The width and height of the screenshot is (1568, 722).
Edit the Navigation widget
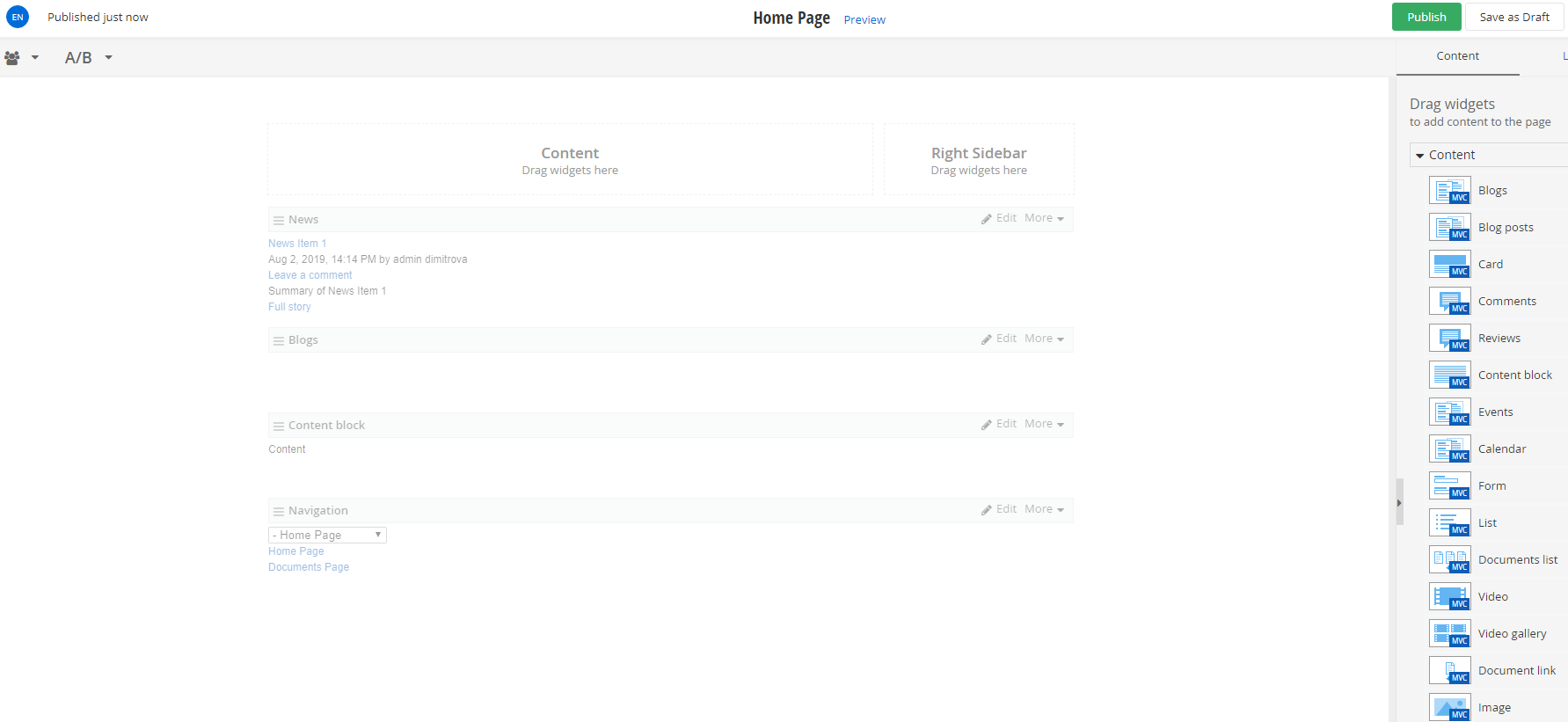click(x=999, y=509)
